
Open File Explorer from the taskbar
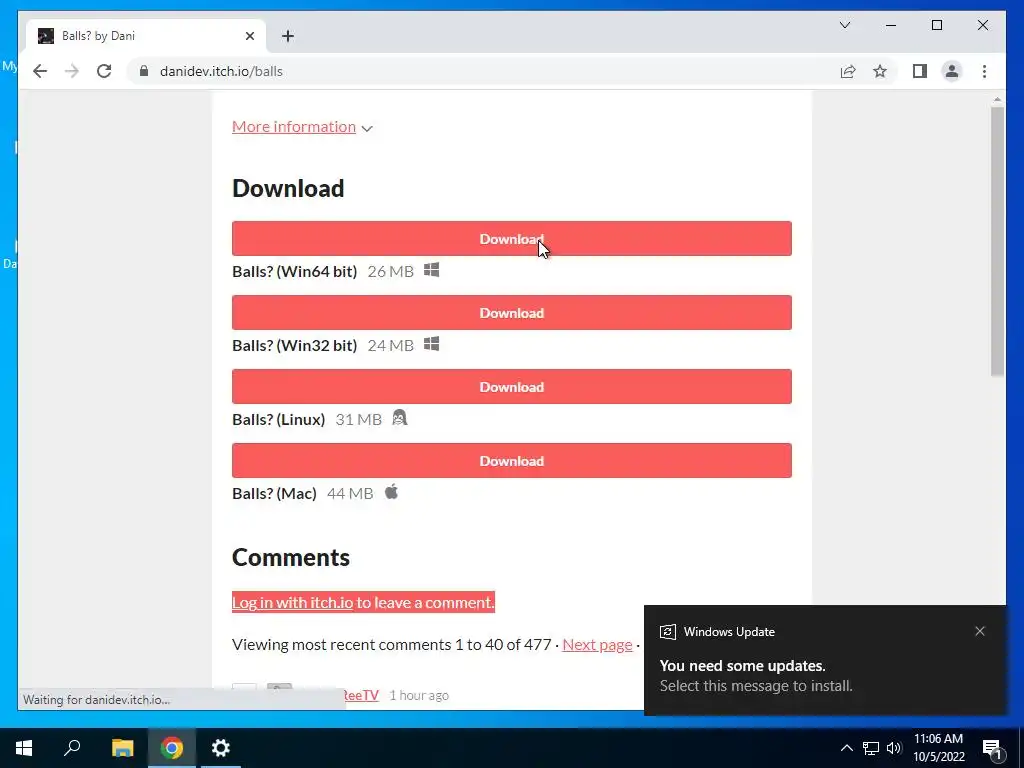122,748
